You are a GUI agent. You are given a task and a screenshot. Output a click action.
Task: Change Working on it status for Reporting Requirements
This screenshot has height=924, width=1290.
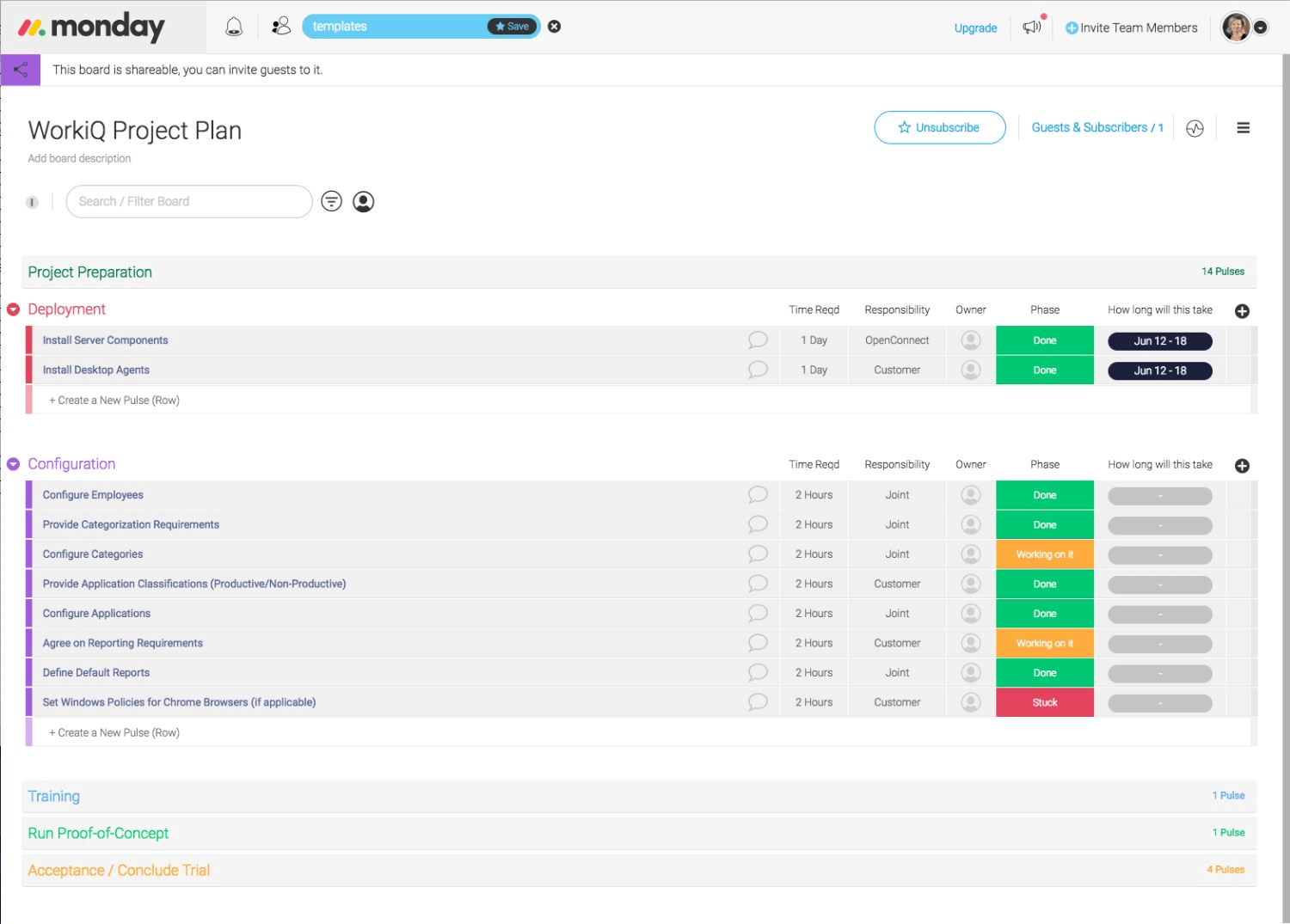1045,643
